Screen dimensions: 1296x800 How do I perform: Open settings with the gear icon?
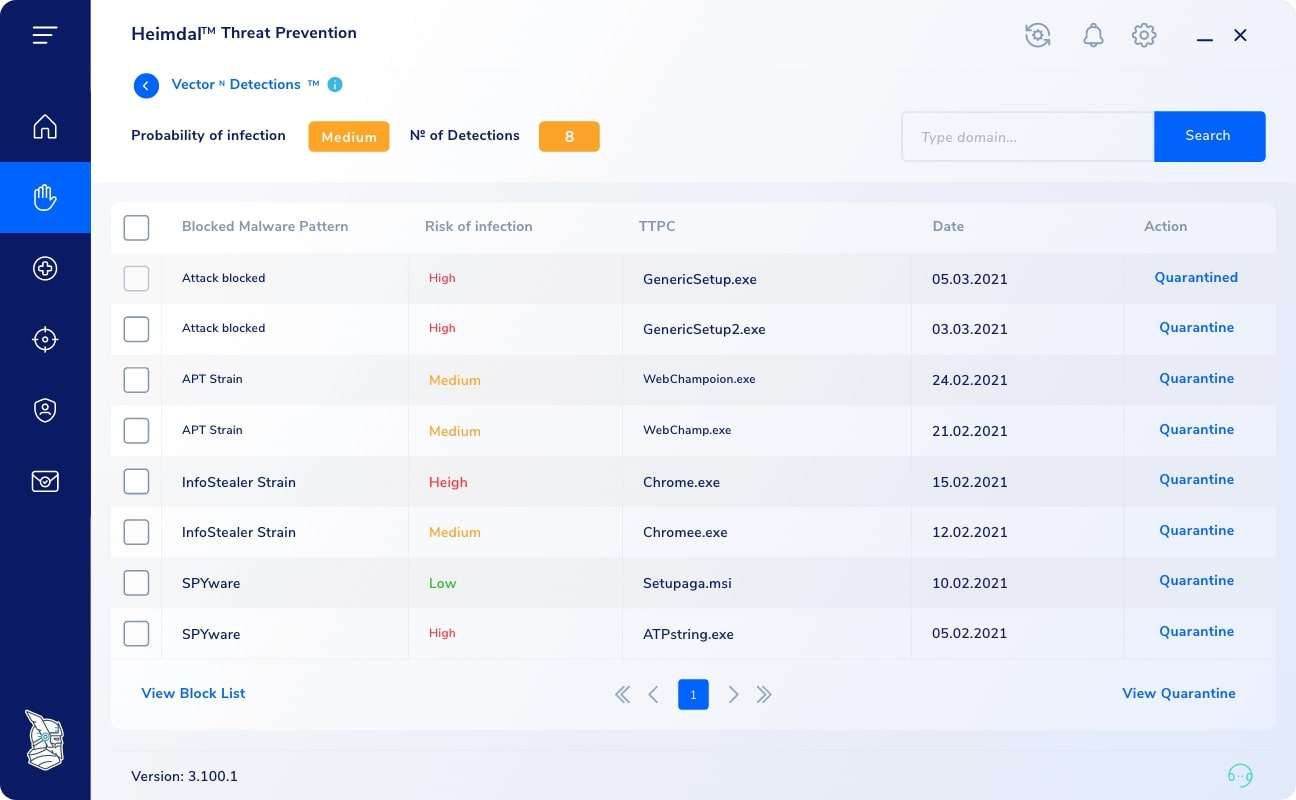click(x=1144, y=35)
